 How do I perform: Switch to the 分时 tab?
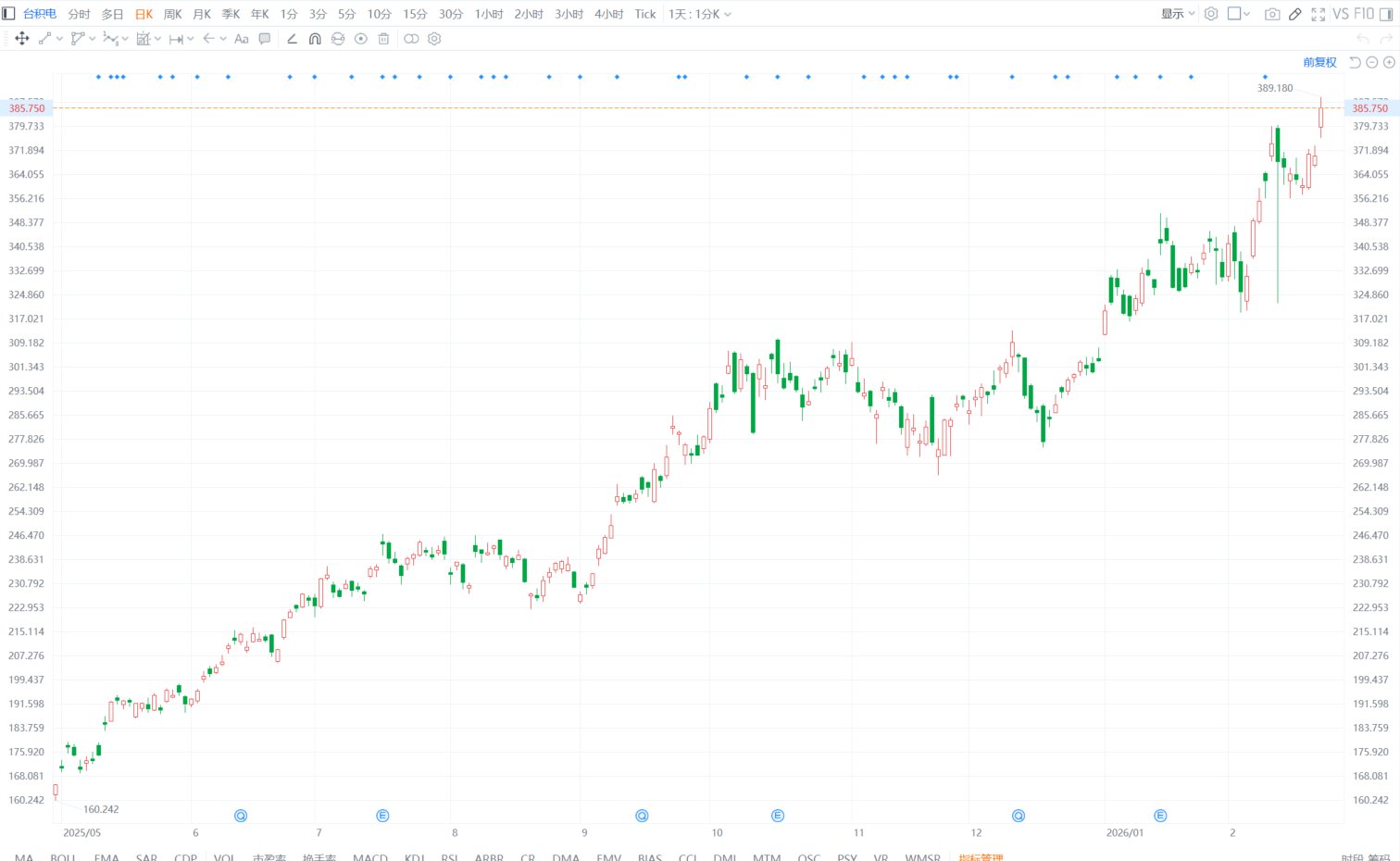[x=80, y=14]
